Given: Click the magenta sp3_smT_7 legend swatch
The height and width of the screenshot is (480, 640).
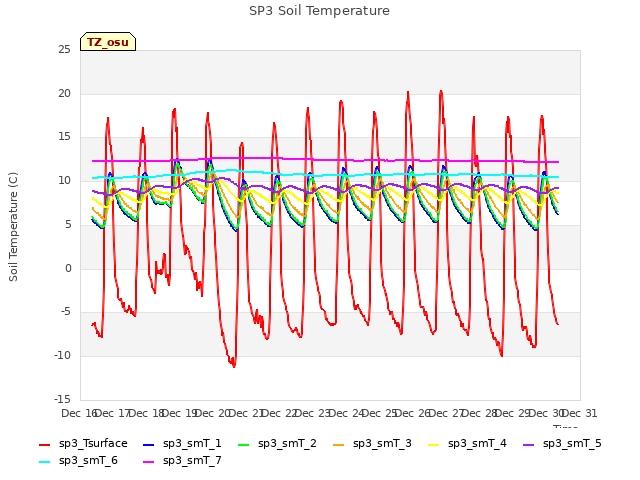Looking at the screenshot, I should click(149, 462).
